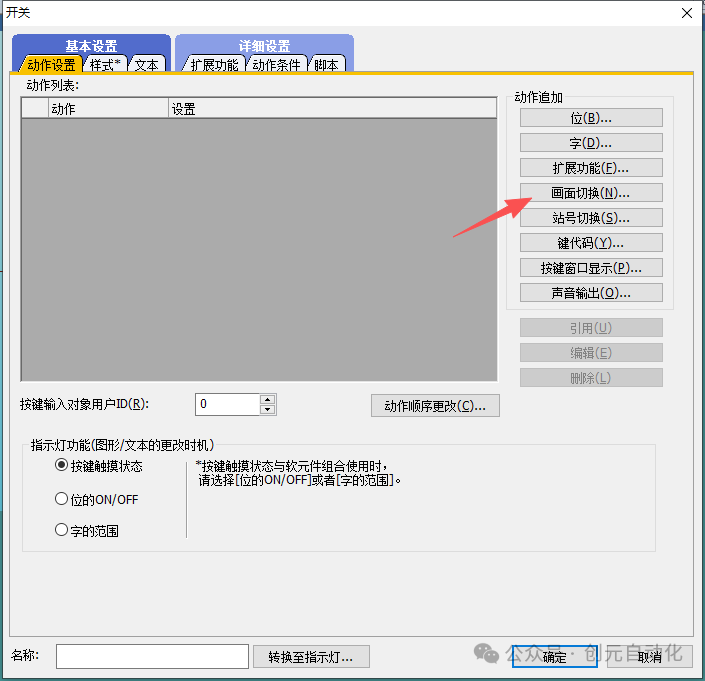
Task: Click the 按键窗口显示(P)... button
Action: [x=591, y=268]
